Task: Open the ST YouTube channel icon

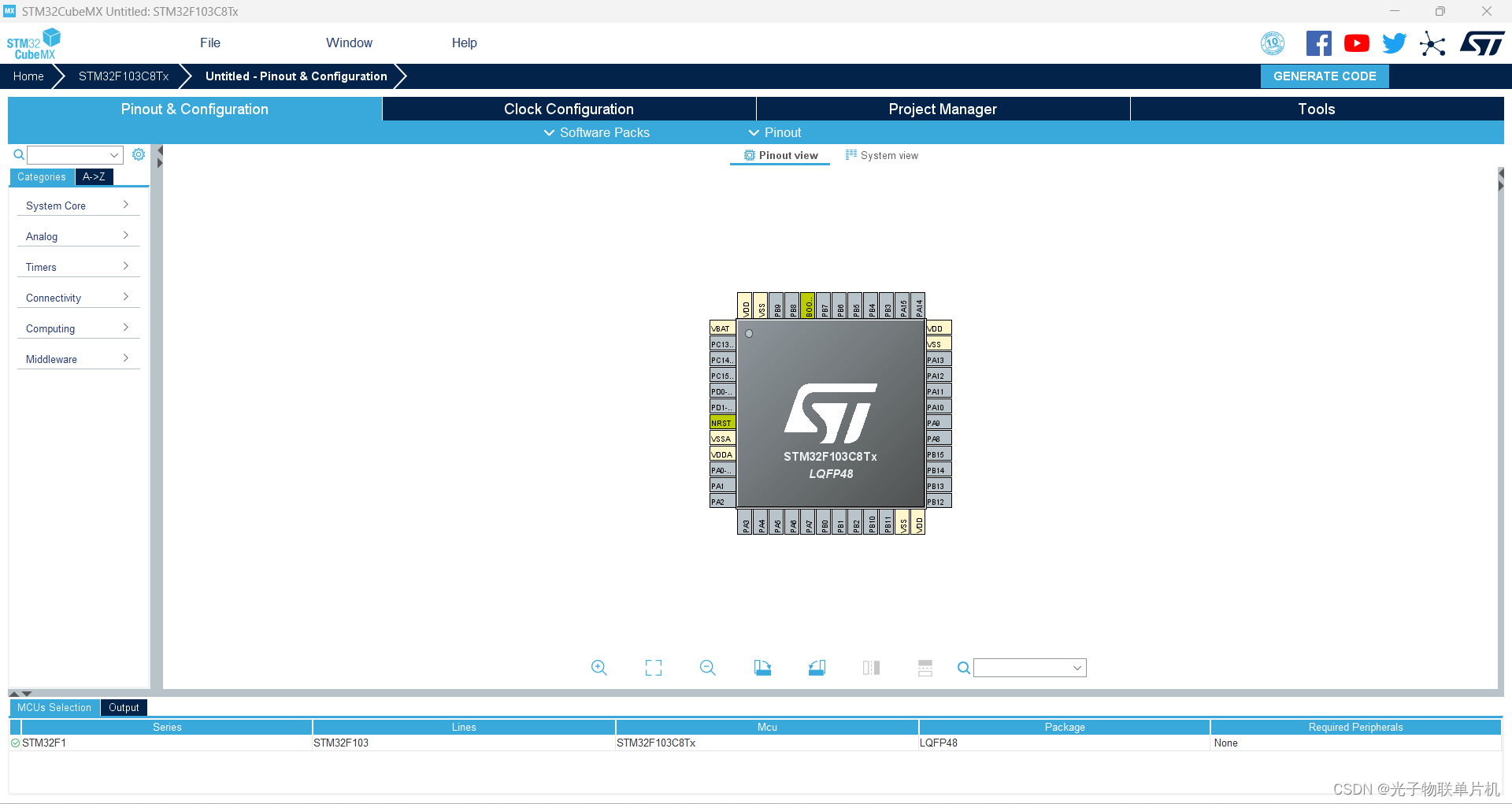Action: pos(1356,43)
